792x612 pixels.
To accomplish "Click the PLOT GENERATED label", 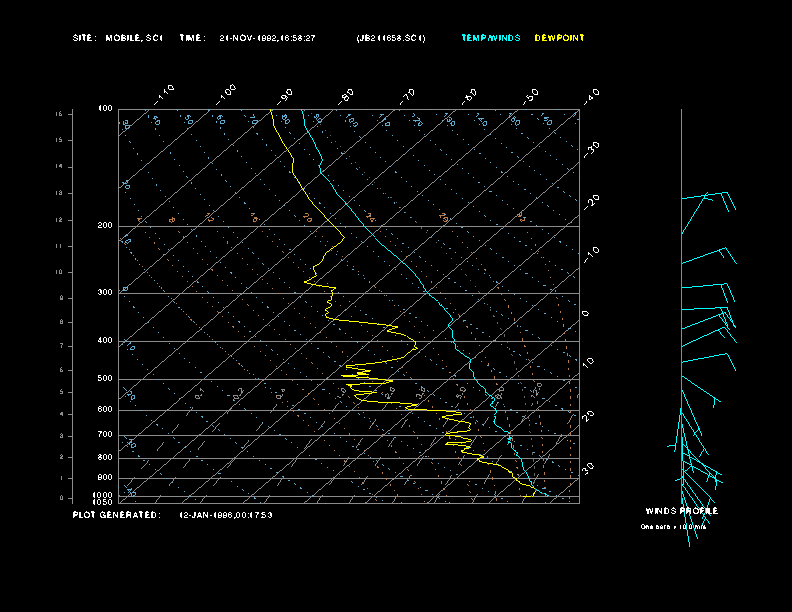I will 115,515.
